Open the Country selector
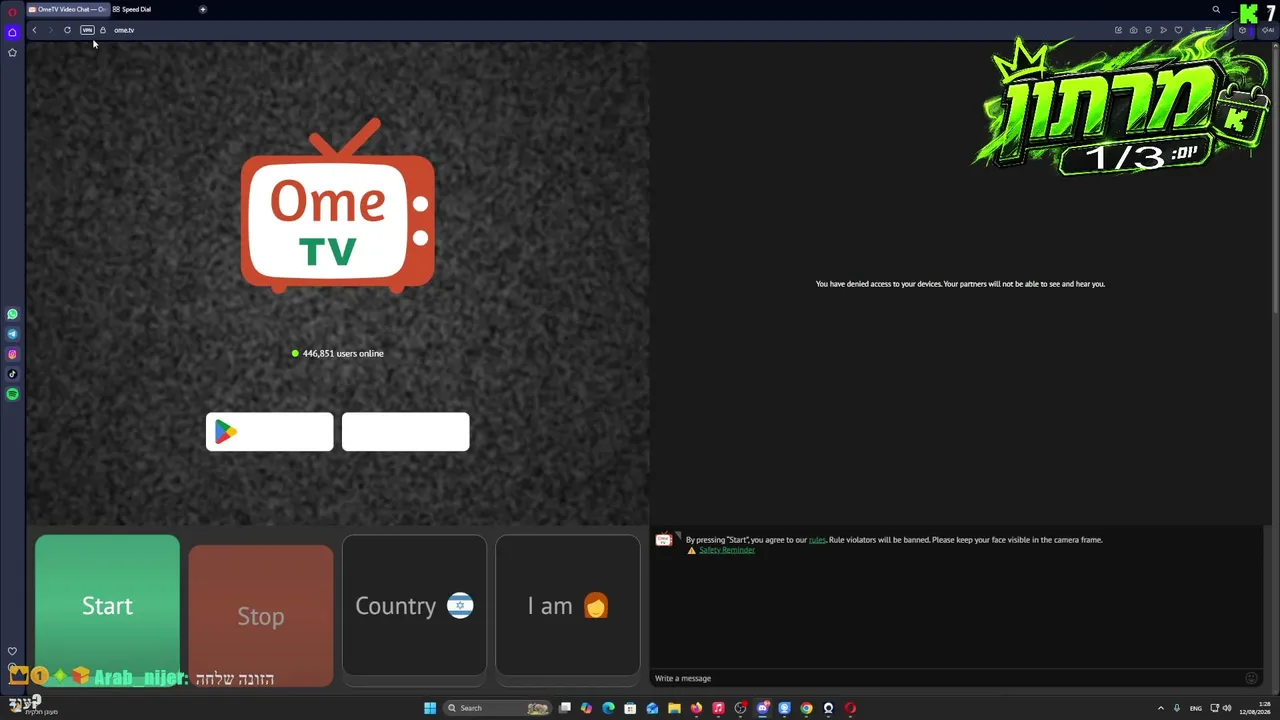Screen dimensions: 1280x720 click(x=414, y=606)
